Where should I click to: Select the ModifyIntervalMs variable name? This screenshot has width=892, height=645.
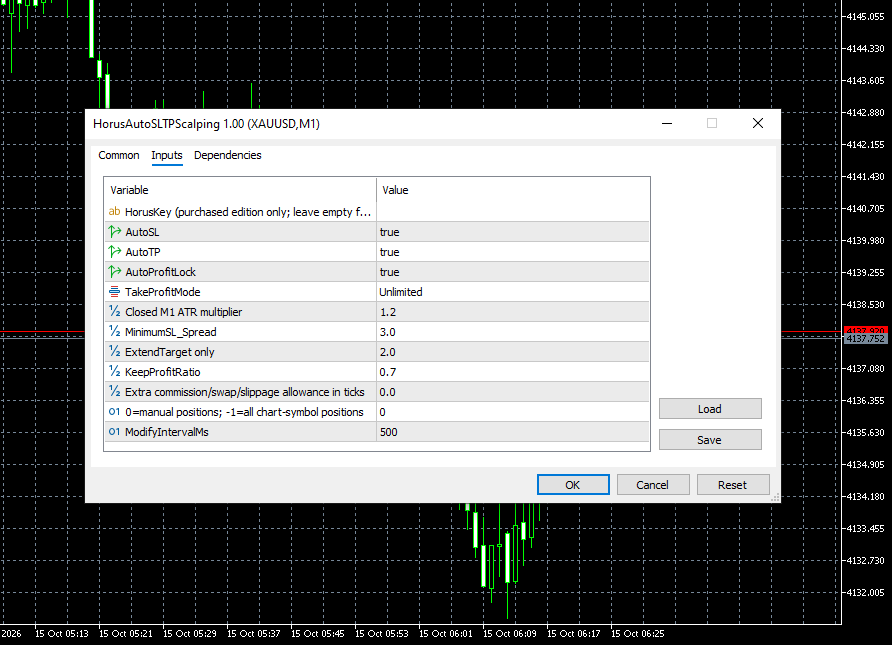tap(167, 432)
